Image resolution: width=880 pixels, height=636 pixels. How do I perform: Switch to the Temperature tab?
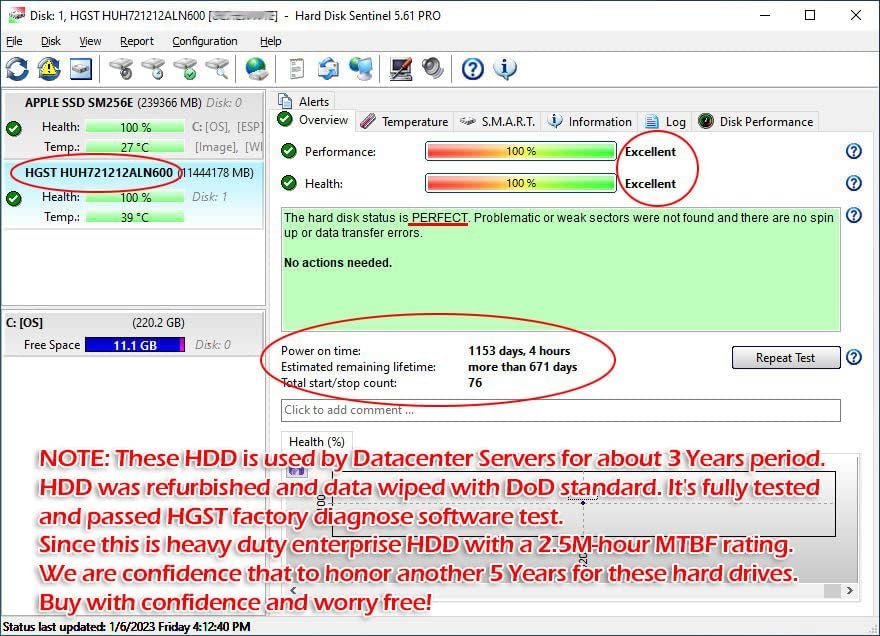point(404,121)
